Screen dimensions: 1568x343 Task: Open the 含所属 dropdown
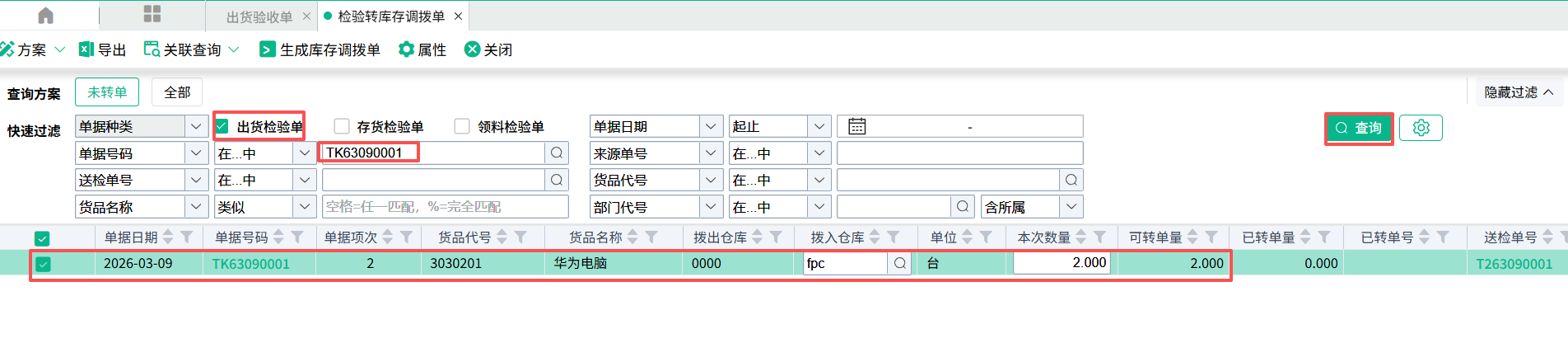(x=1071, y=207)
